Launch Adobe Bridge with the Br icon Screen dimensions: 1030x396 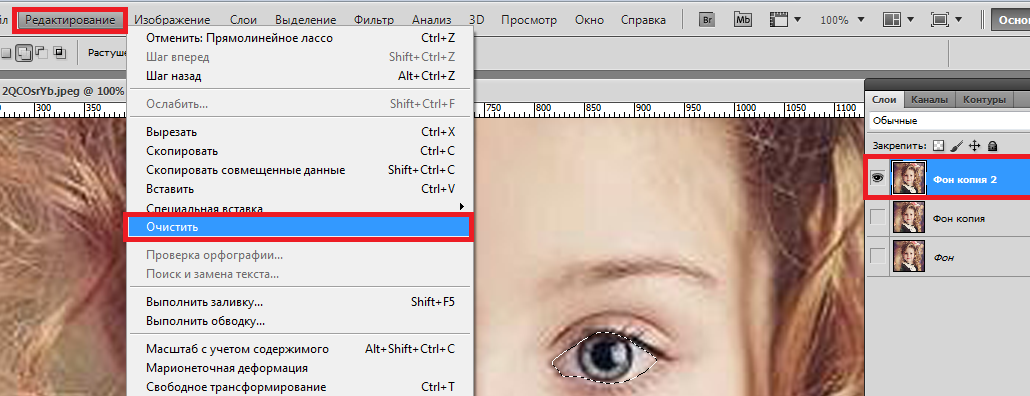click(x=707, y=20)
